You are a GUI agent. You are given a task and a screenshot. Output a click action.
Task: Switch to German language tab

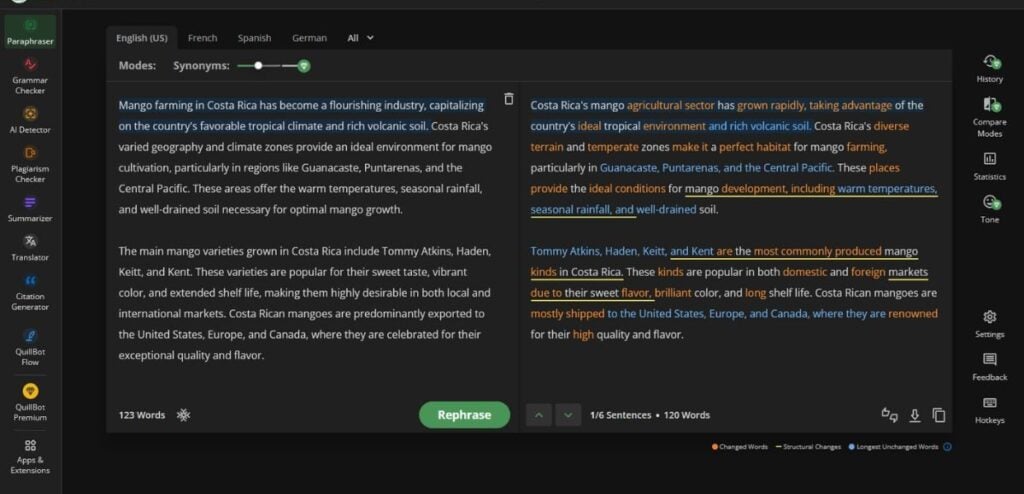[x=310, y=38]
